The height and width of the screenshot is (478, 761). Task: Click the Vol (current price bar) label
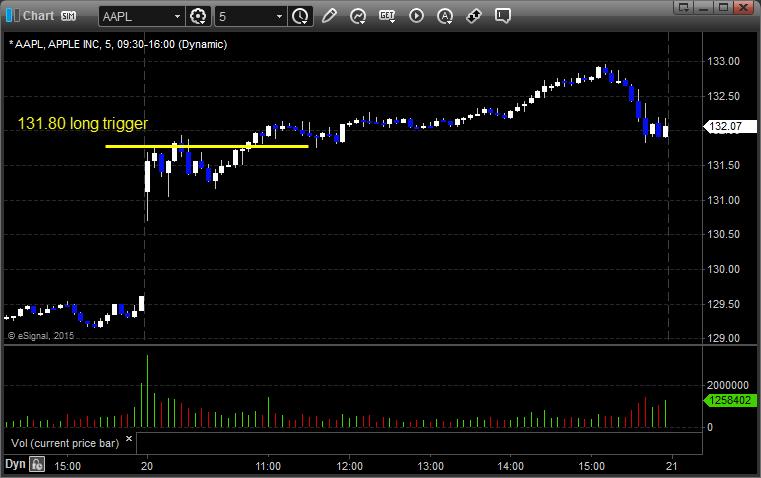[x=65, y=443]
